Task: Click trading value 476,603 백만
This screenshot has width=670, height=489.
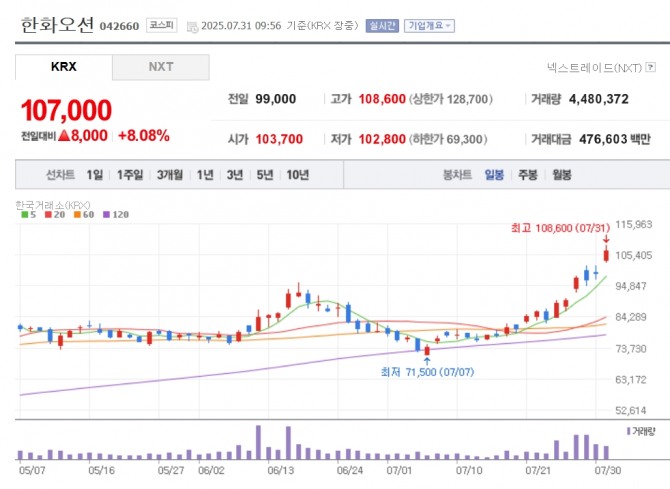Action: (615, 139)
